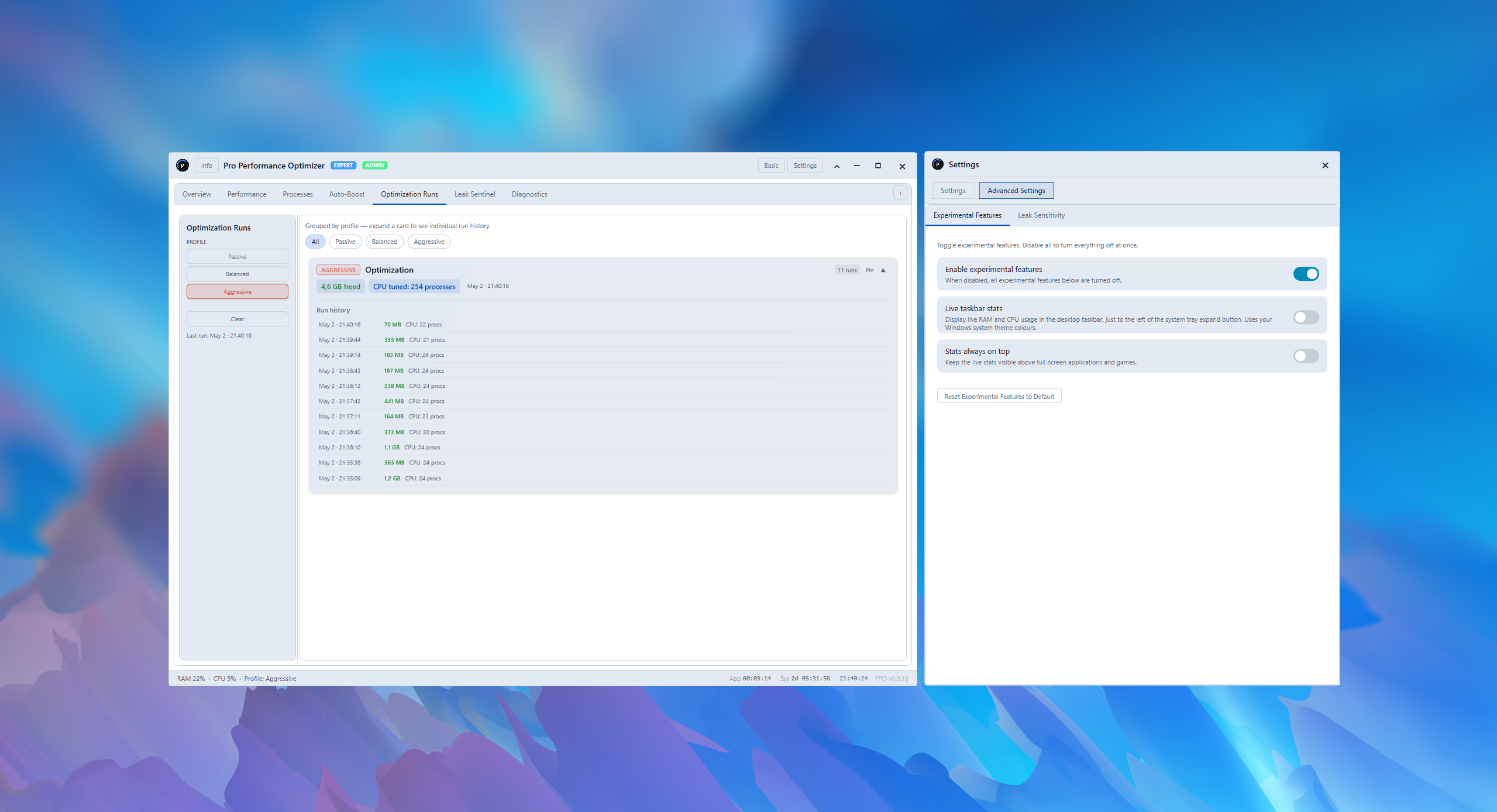1497x812 pixels.
Task: Click the 363 MB run history entry
Action: [x=603, y=463]
